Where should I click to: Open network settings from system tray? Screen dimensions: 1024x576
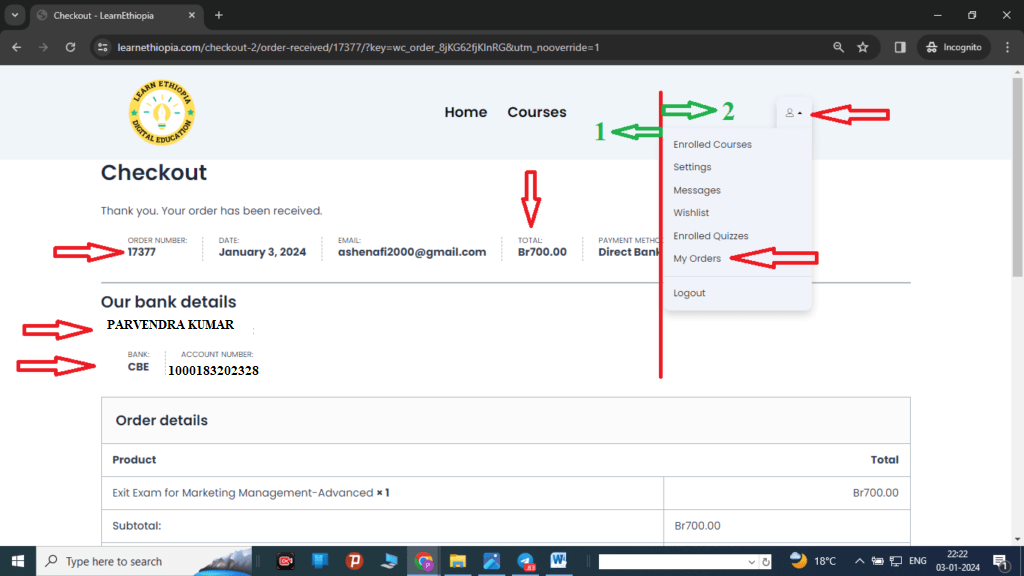(x=896, y=561)
